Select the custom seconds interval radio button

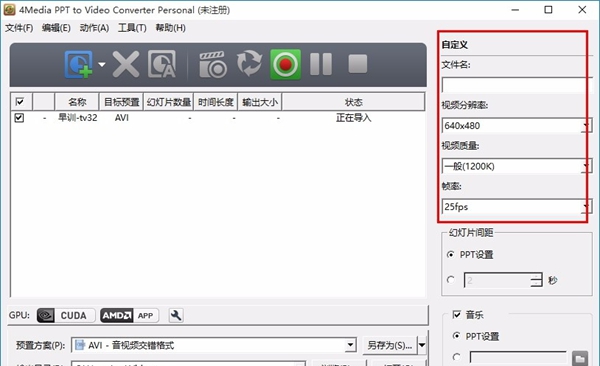click(451, 280)
